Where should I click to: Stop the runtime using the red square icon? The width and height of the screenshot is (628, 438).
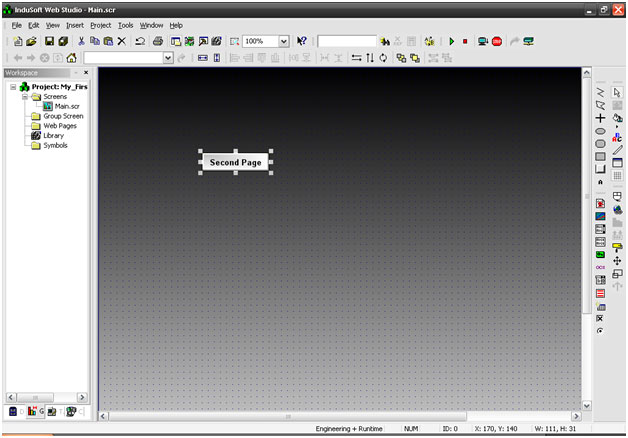point(465,41)
